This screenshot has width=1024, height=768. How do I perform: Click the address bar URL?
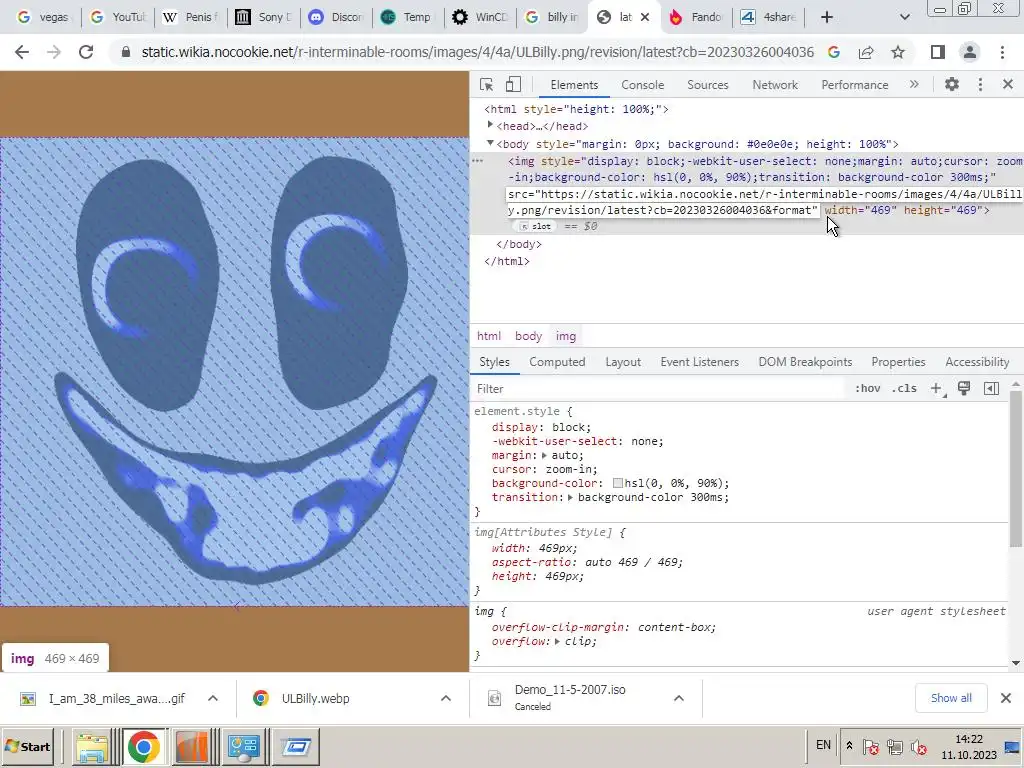pyautogui.click(x=477, y=52)
